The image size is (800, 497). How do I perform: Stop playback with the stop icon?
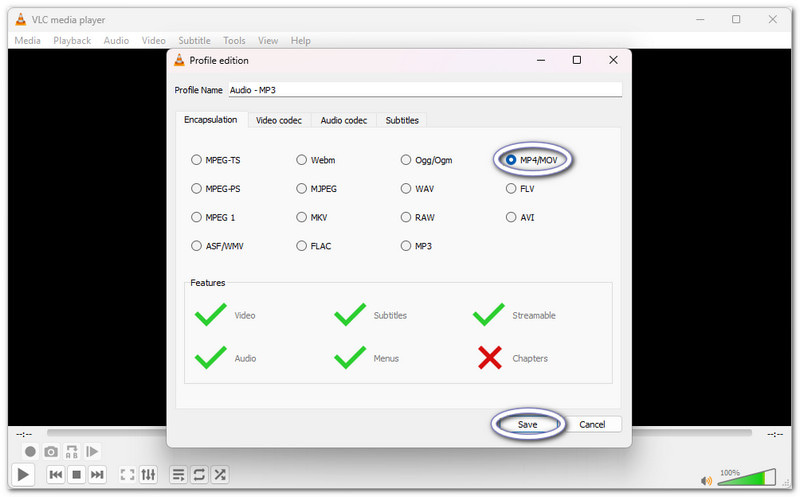click(77, 475)
